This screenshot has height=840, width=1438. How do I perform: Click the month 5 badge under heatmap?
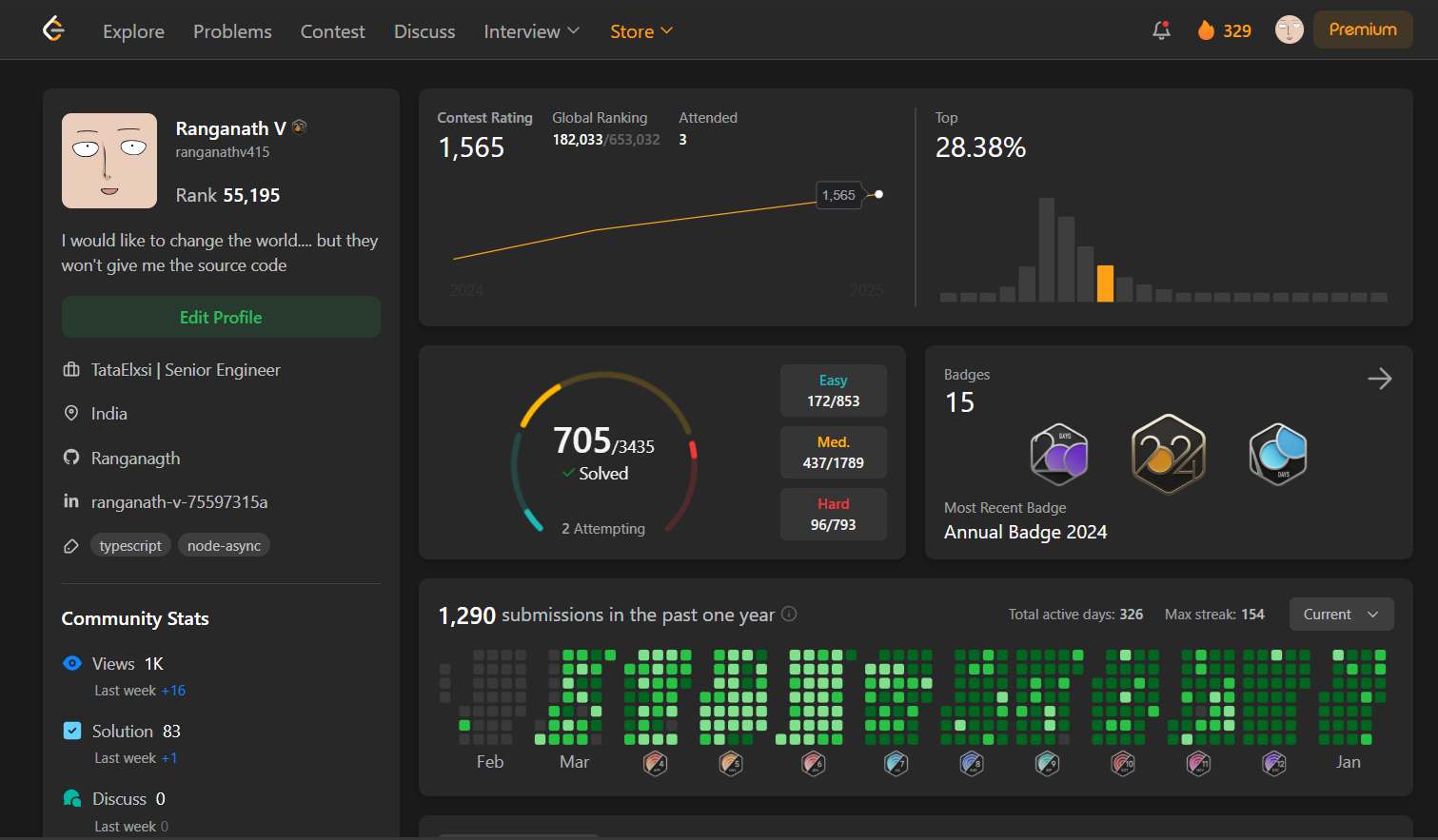point(731,763)
